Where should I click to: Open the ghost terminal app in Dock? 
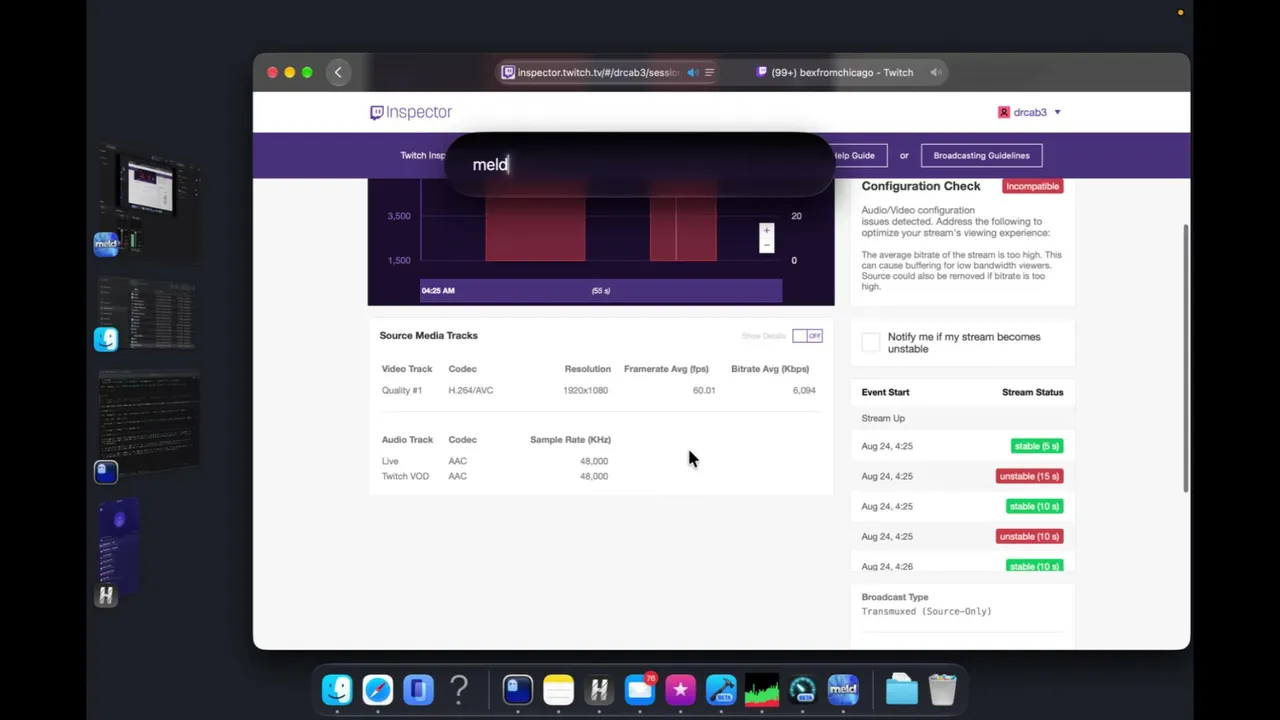point(517,690)
